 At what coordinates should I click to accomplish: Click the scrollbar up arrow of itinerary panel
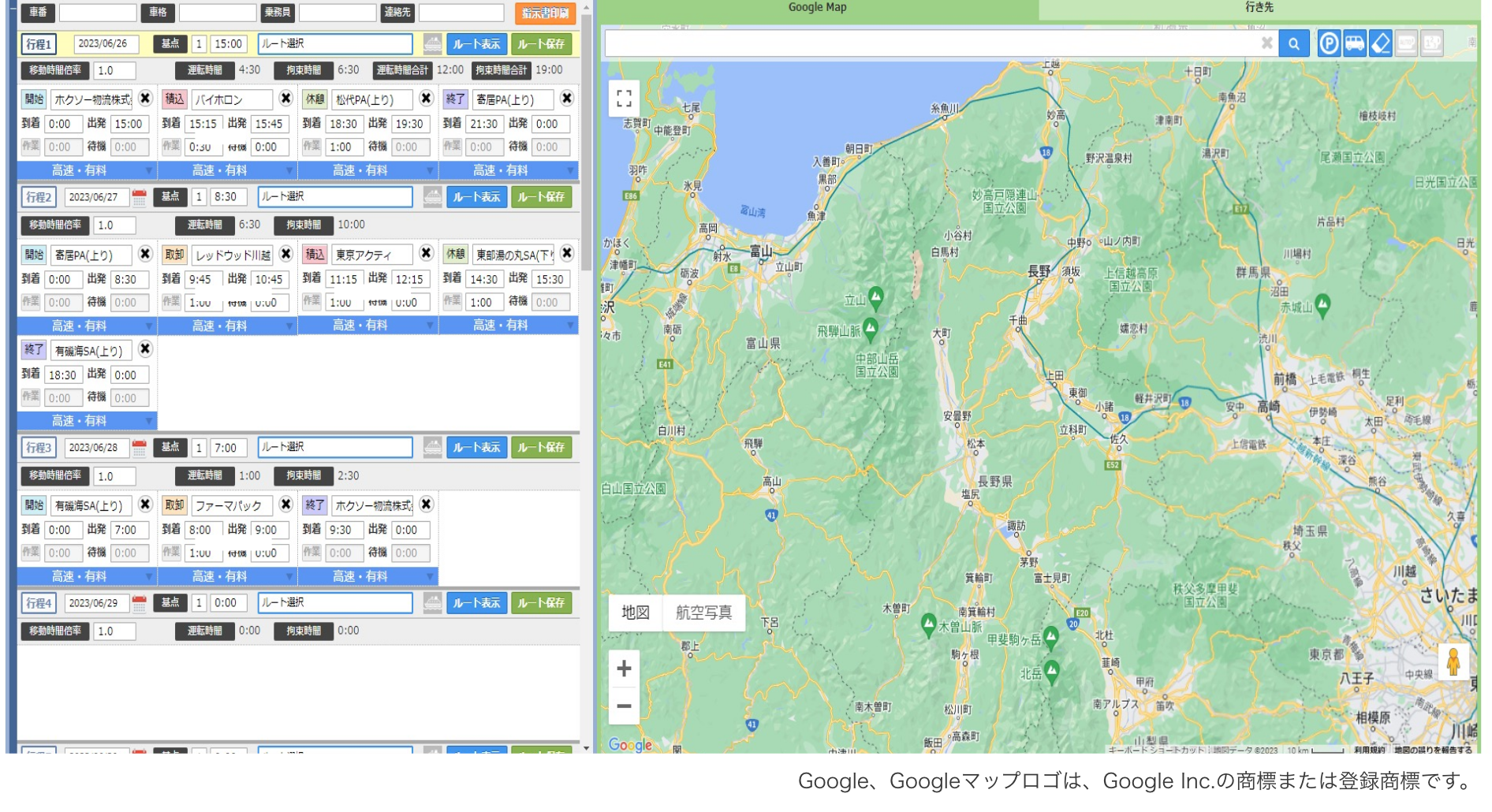586,6
